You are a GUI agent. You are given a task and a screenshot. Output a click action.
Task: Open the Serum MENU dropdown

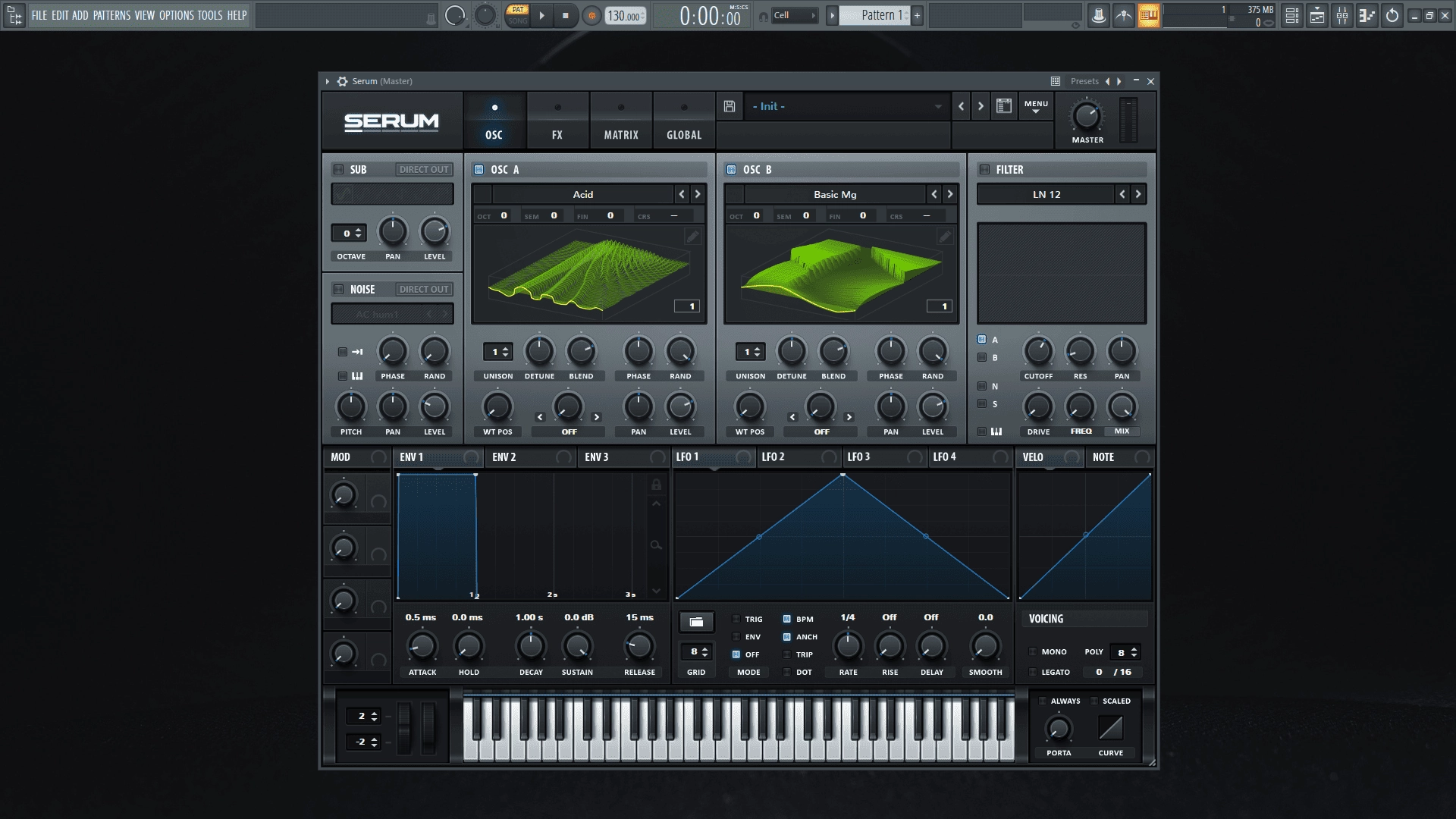pyautogui.click(x=1036, y=106)
